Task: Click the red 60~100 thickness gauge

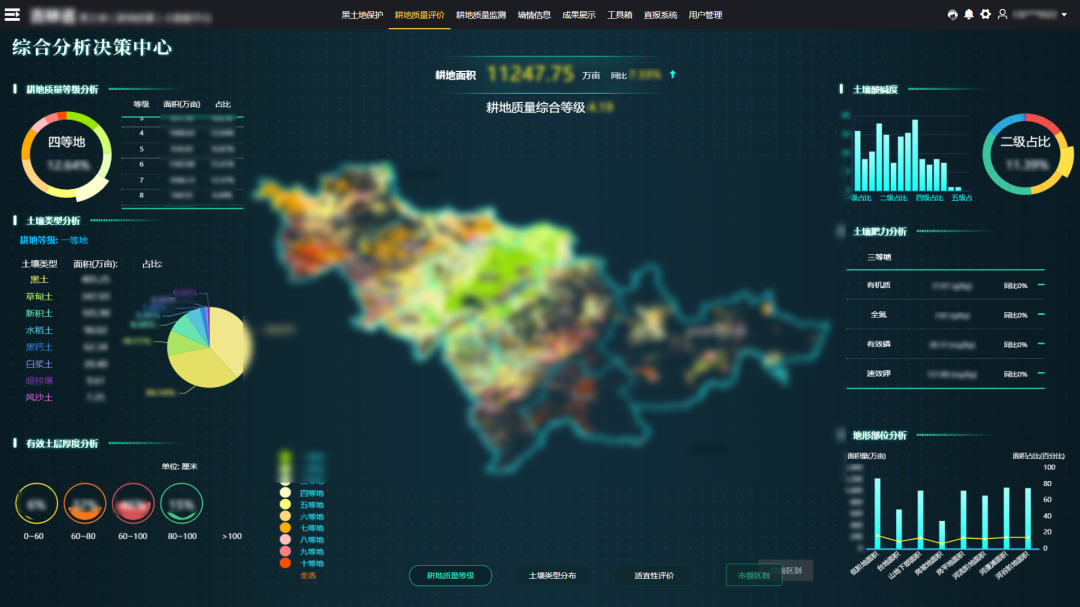Action: [x=133, y=504]
